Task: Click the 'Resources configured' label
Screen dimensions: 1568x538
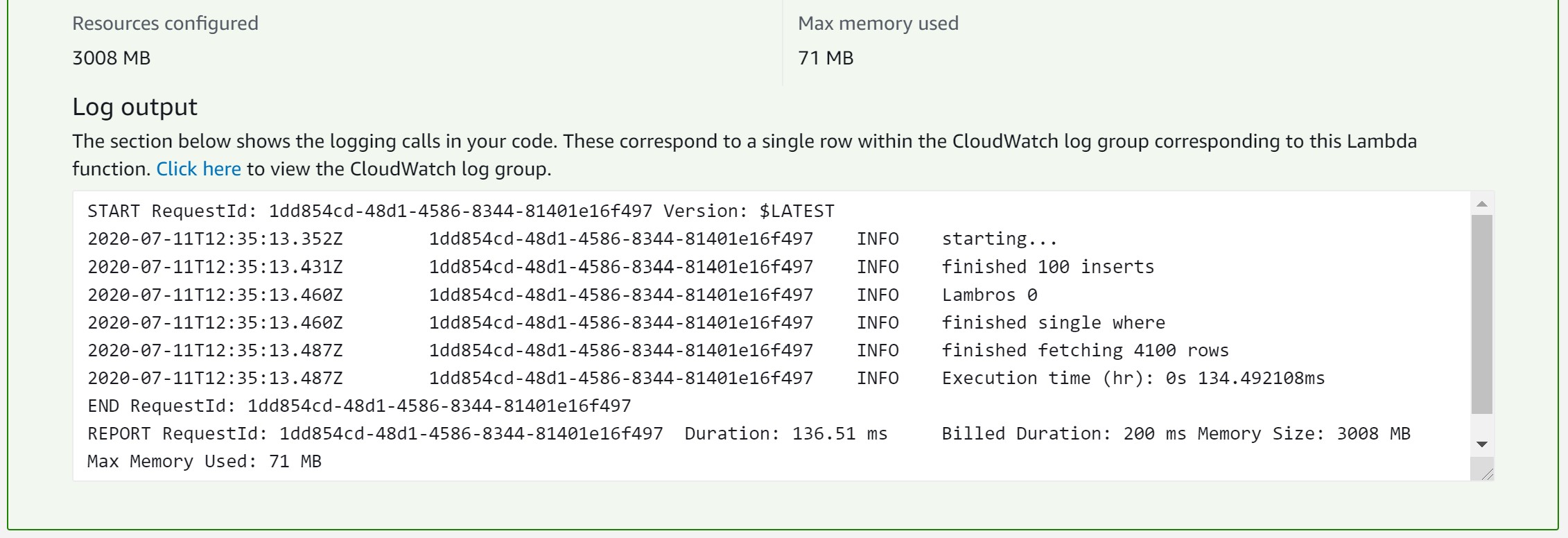Action: (165, 24)
